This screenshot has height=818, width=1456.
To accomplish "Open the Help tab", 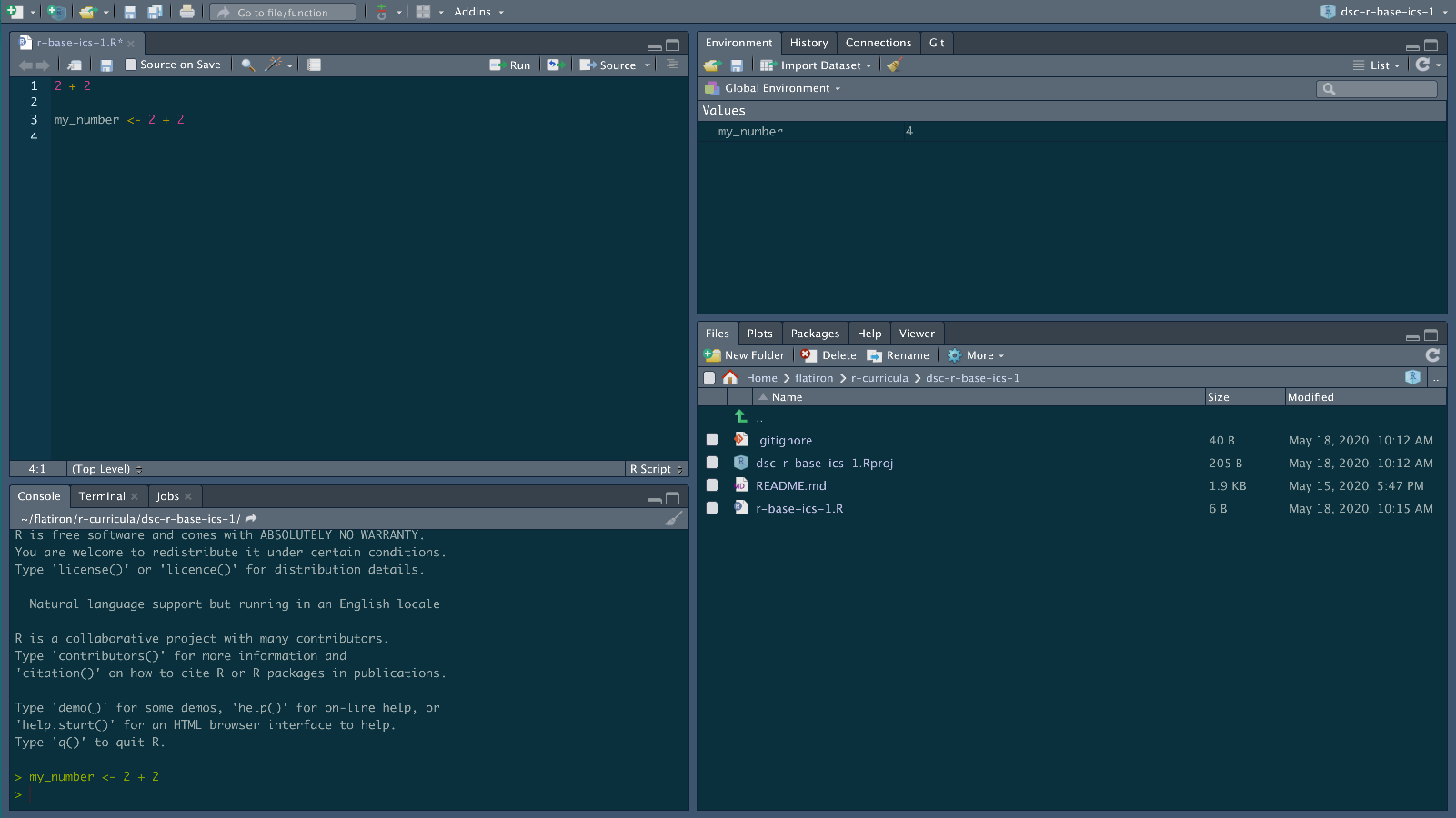I will 869,334.
